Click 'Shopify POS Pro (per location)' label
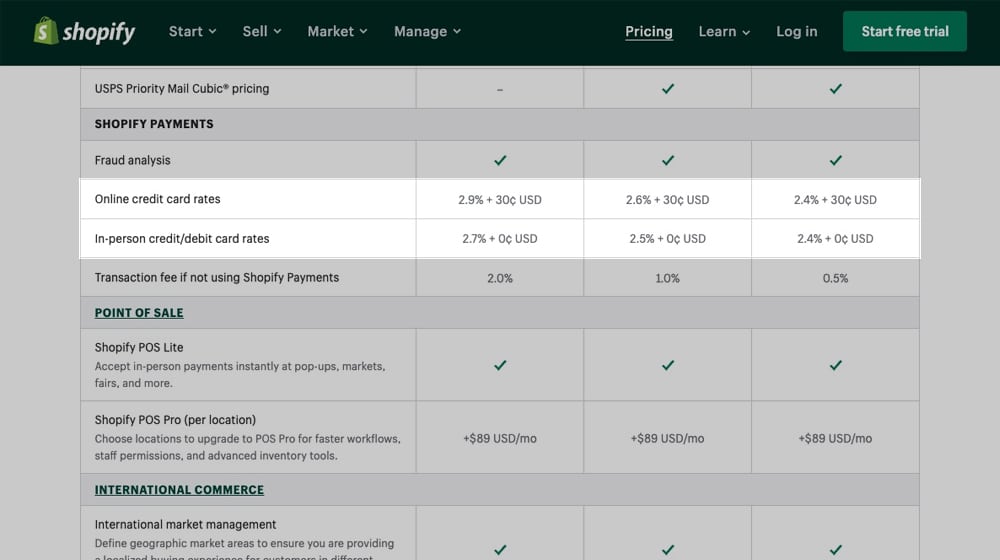This screenshot has height=560, width=1000. pos(175,420)
